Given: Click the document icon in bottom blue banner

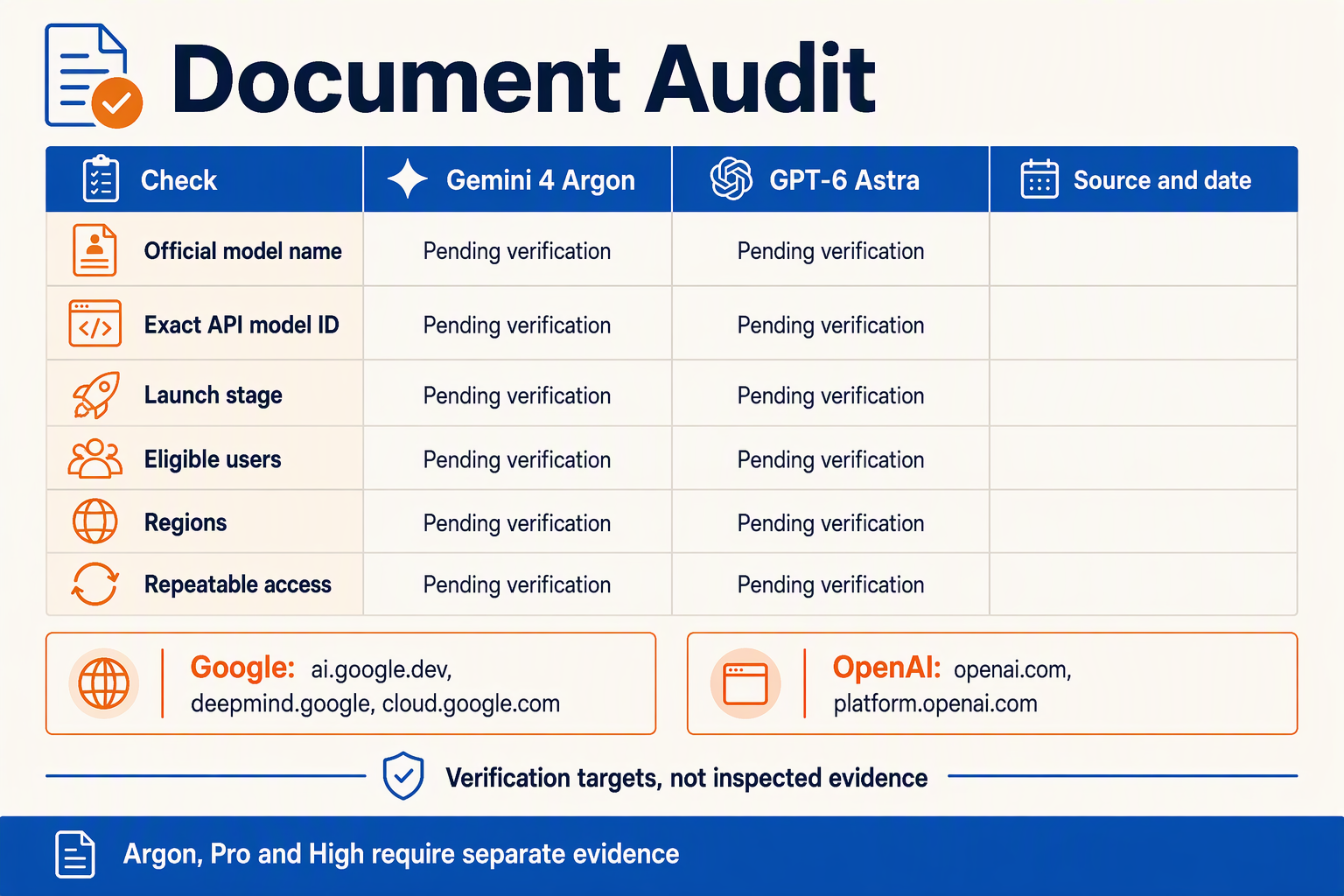Looking at the screenshot, I should (75, 854).
